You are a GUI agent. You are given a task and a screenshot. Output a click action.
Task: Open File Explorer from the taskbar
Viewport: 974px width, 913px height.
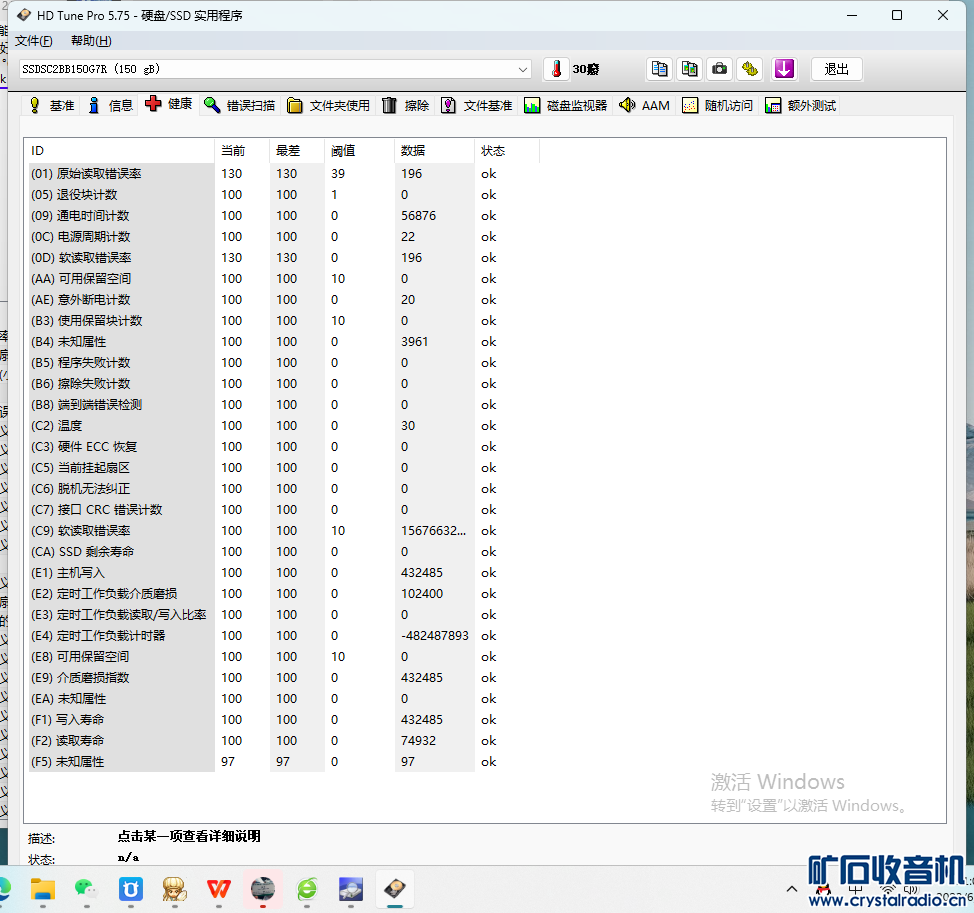point(43,889)
